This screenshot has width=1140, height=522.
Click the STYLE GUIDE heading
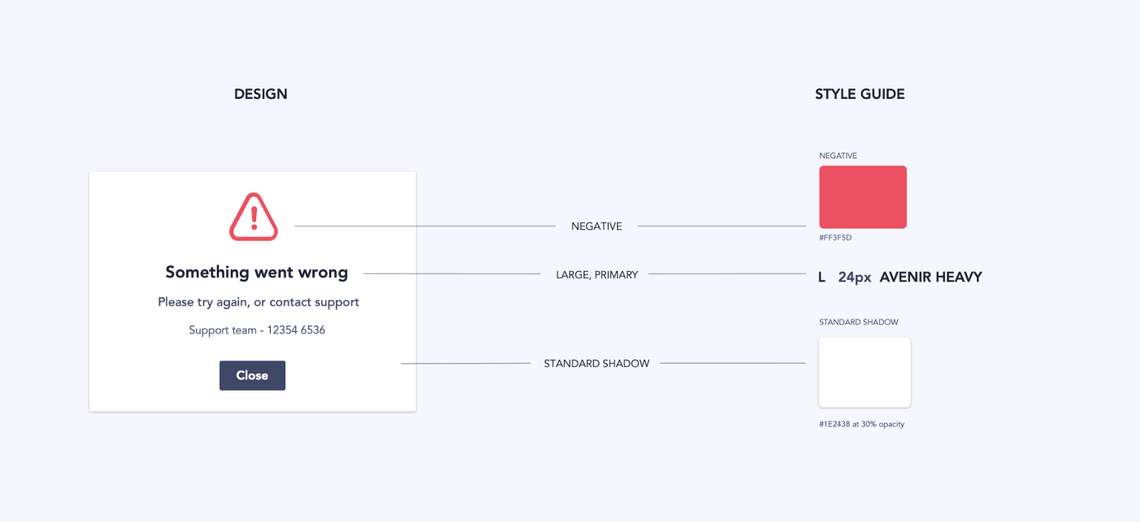tap(860, 94)
